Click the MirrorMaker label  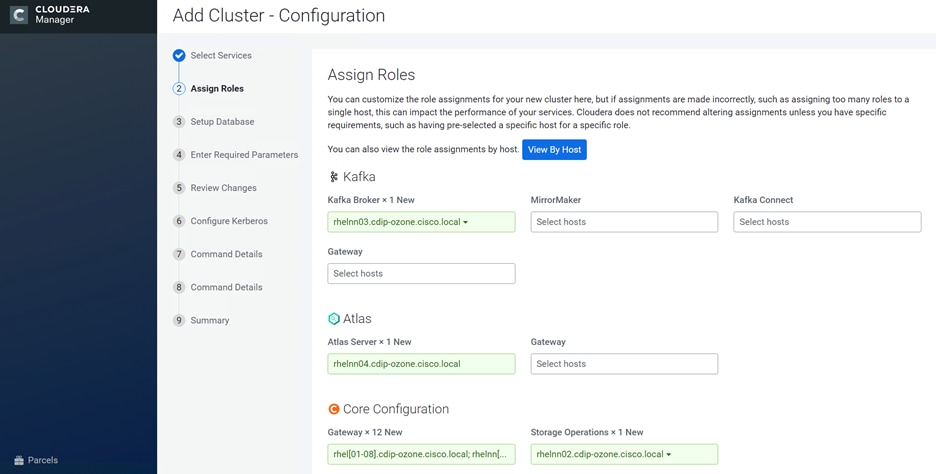pos(556,200)
